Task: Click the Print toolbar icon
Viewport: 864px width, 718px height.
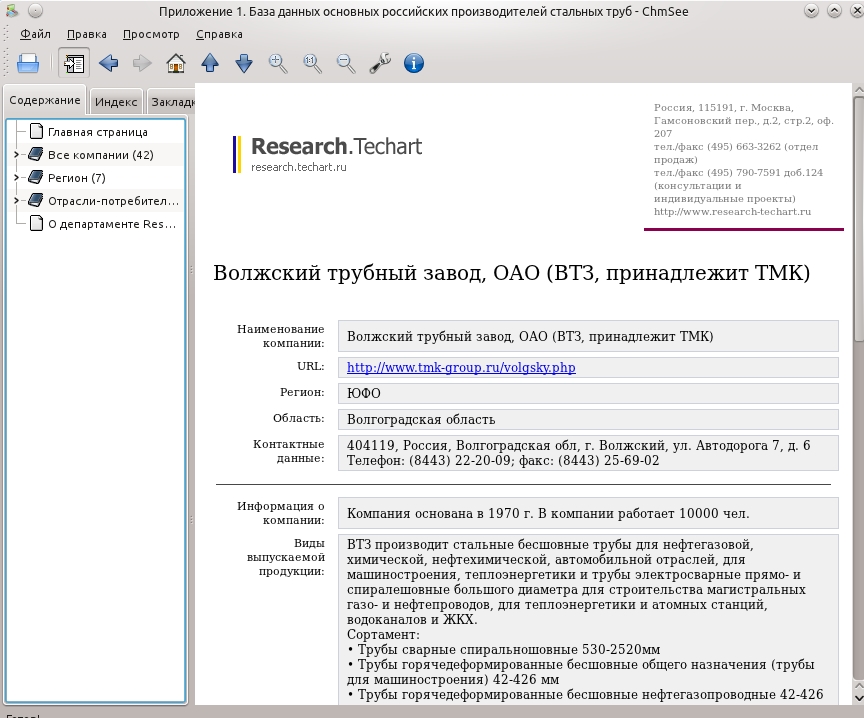Action: click(x=28, y=63)
